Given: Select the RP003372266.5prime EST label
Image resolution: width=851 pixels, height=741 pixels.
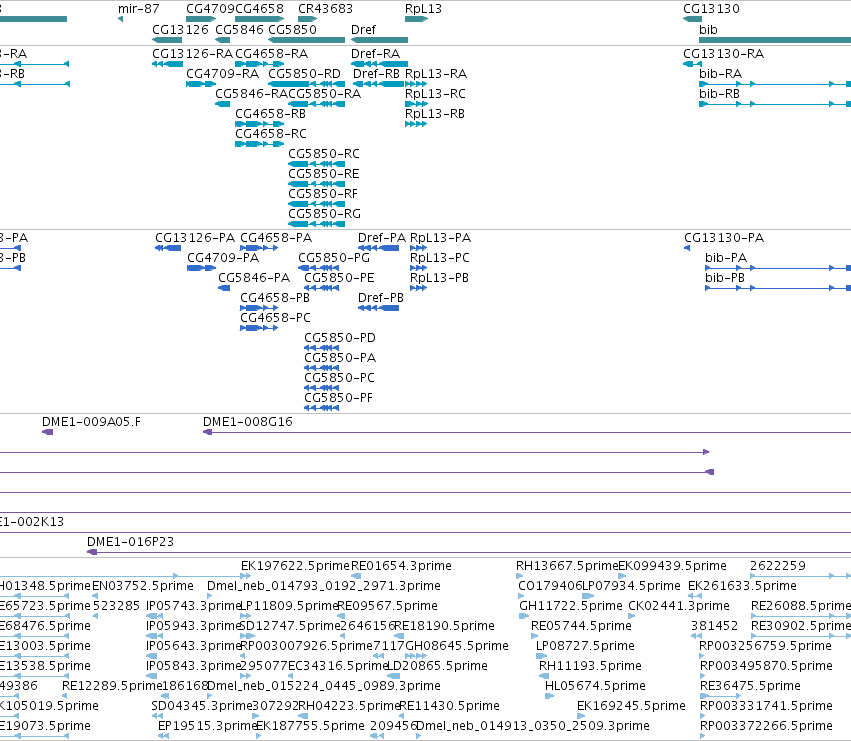Looking at the screenshot, I should click(x=766, y=726).
